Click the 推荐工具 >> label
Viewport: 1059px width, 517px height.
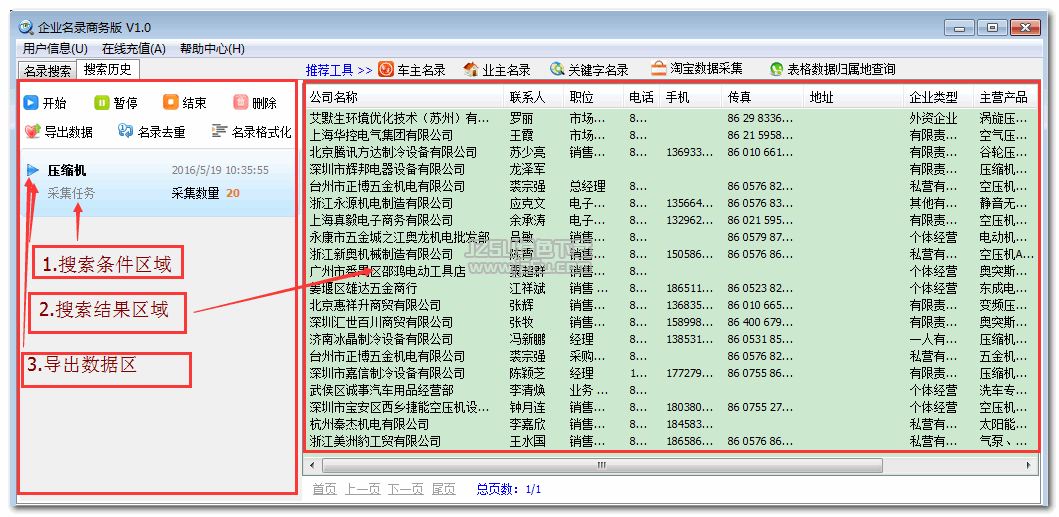[x=339, y=70]
